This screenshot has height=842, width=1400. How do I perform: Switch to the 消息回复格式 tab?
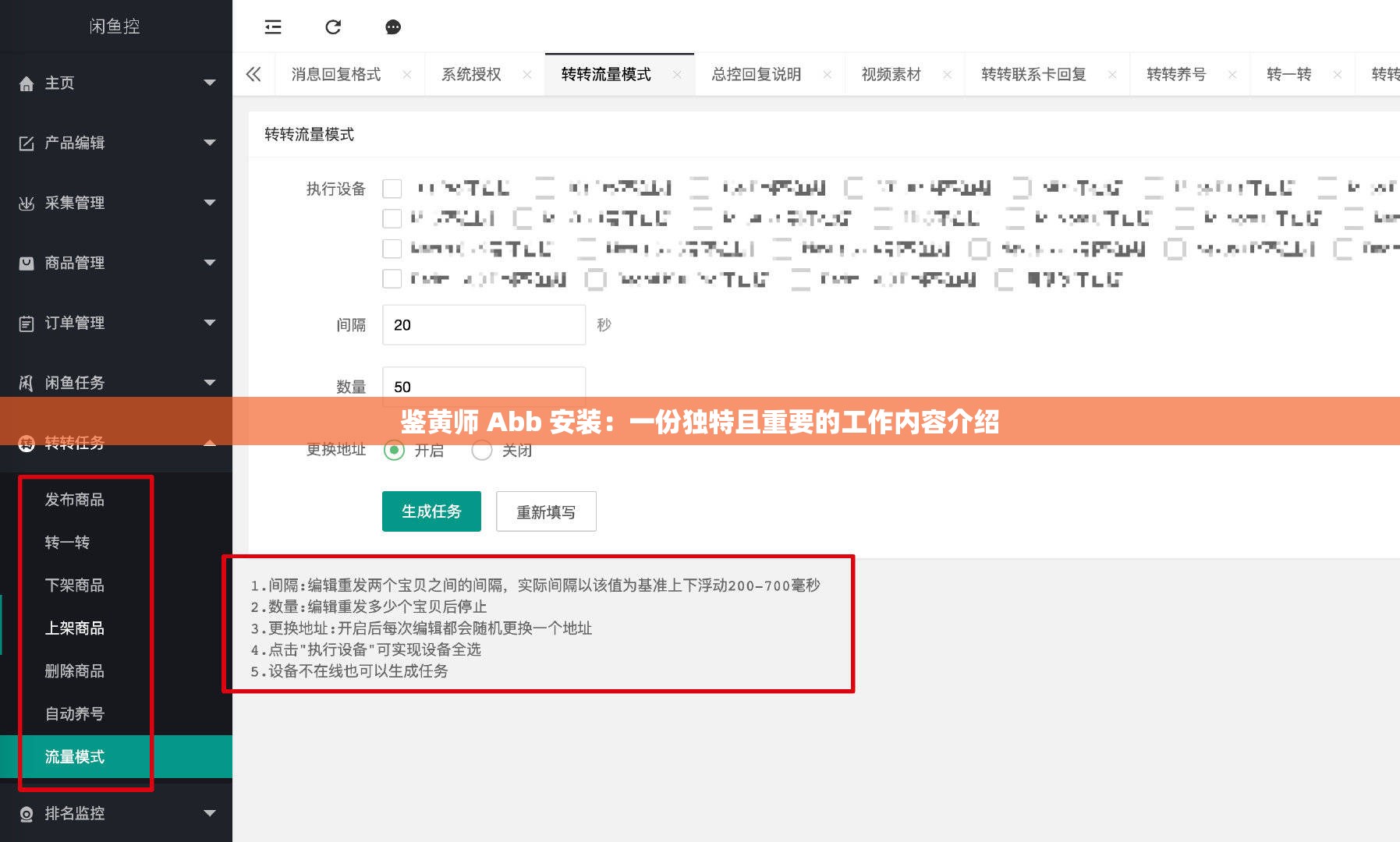coord(336,74)
